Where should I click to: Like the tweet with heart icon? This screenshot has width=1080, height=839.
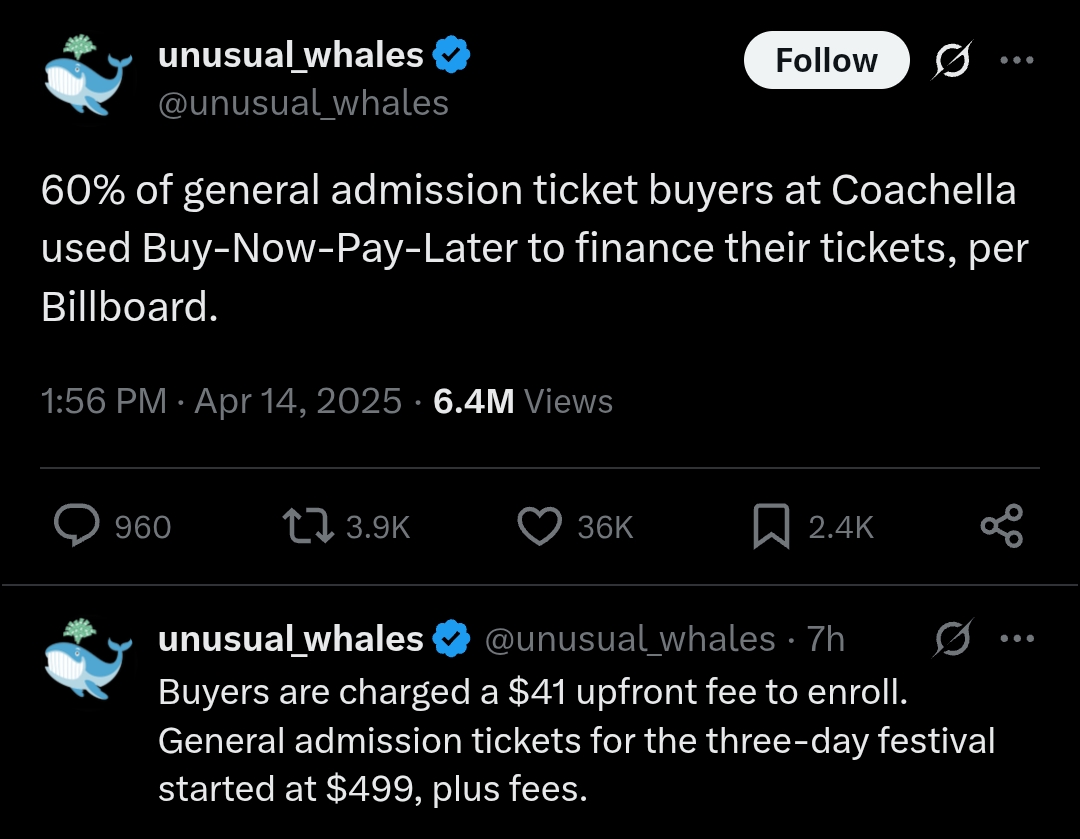[x=540, y=526]
